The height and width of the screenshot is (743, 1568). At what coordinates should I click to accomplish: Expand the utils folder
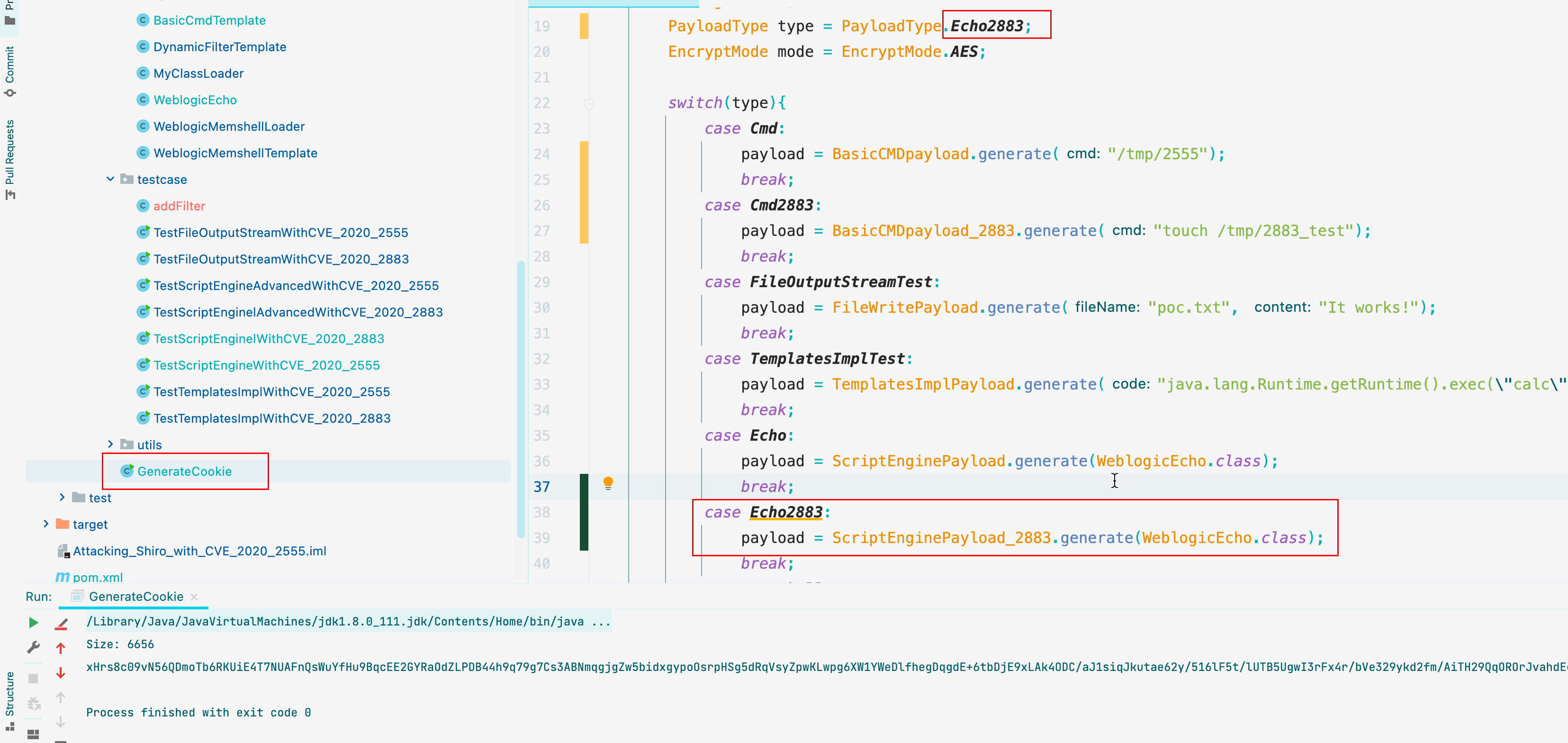point(110,444)
